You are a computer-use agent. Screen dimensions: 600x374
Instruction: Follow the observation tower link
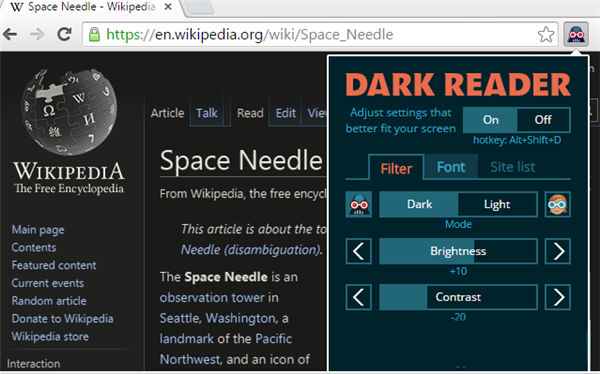pyautogui.click(x=212, y=297)
